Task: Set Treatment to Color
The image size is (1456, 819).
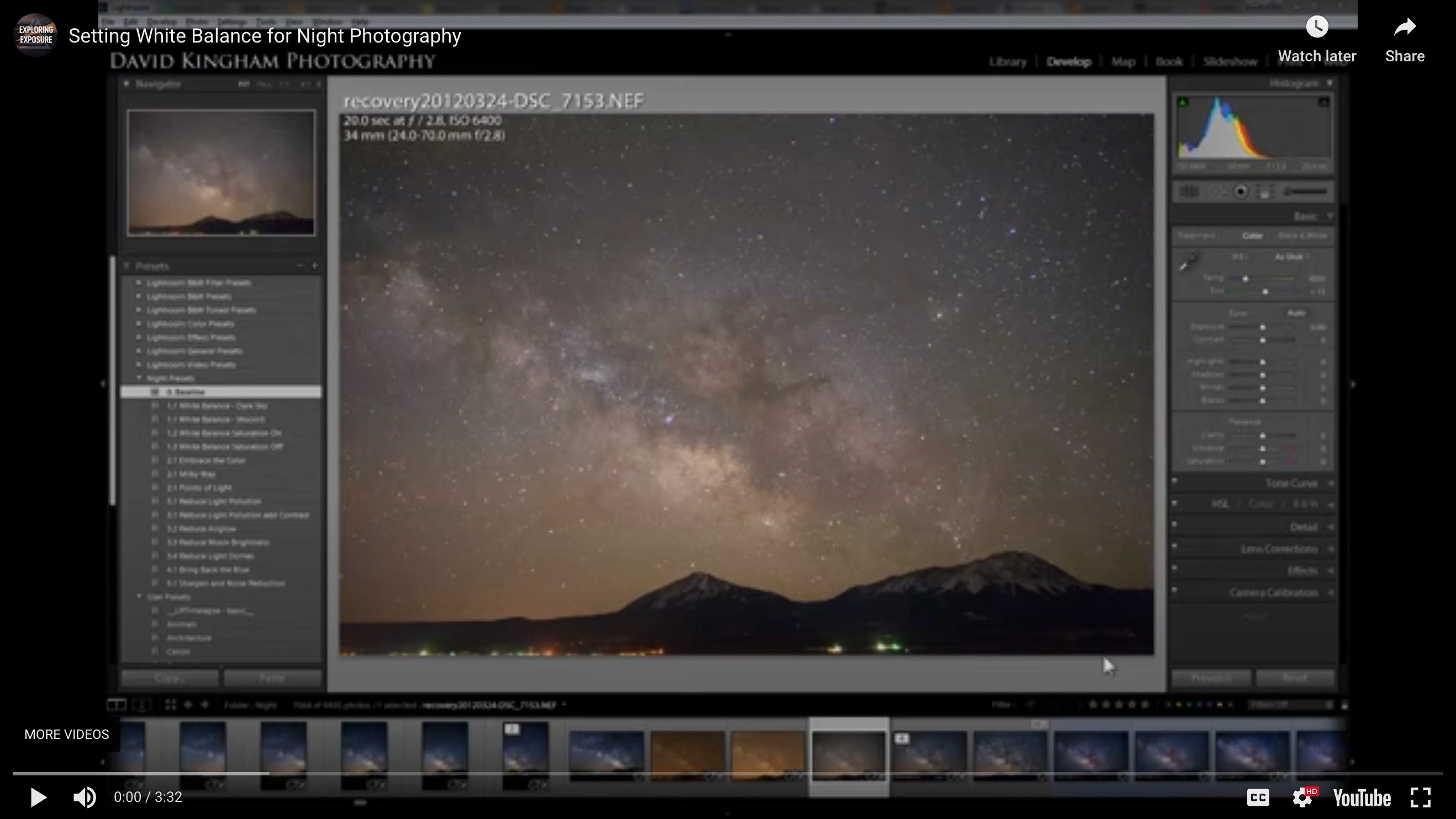Action: pyautogui.click(x=1252, y=236)
